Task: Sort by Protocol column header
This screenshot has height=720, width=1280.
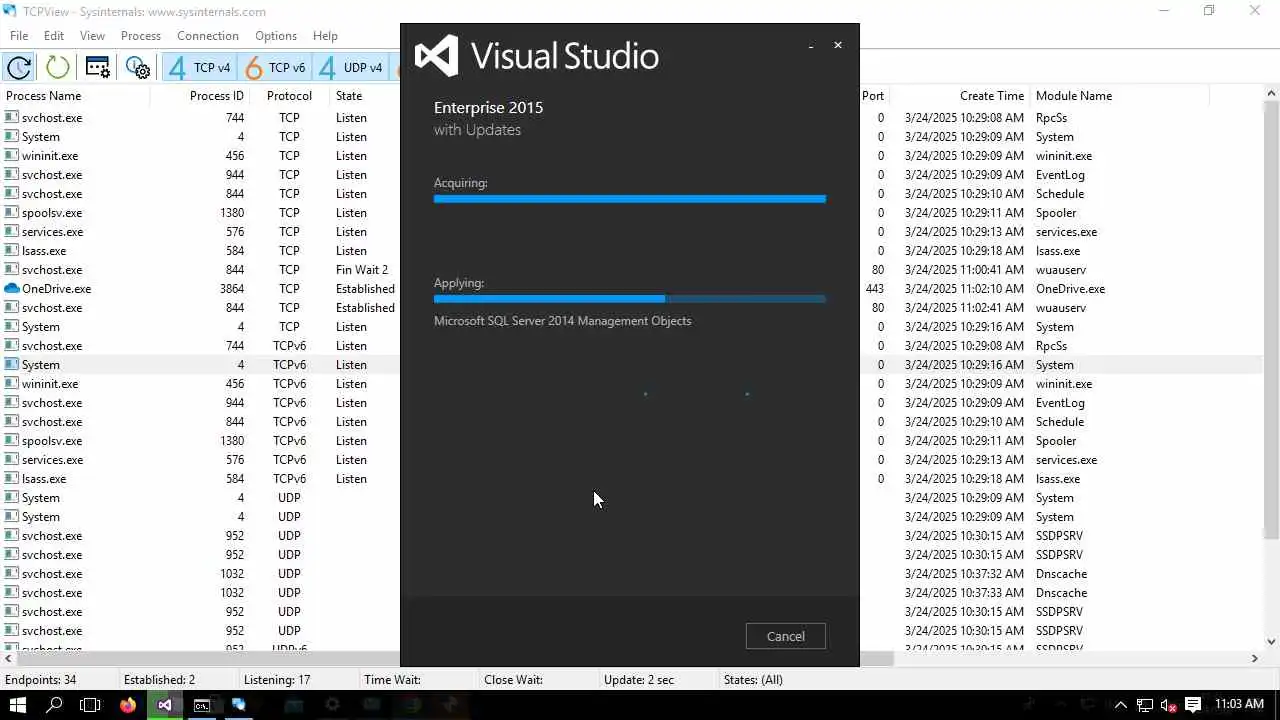Action: click(289, 96)
